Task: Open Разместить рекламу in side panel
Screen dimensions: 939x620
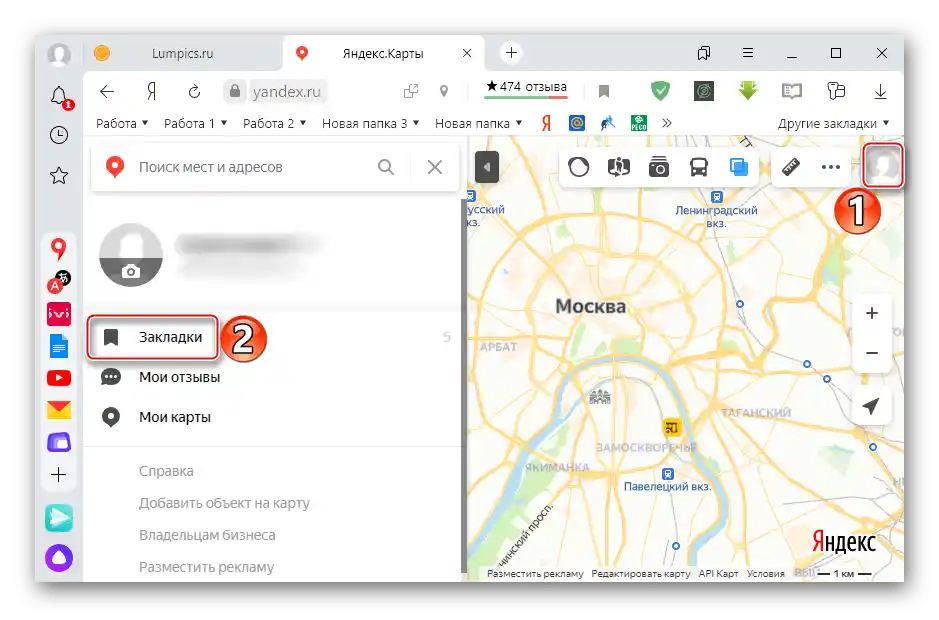Action: tap(207, 567)
